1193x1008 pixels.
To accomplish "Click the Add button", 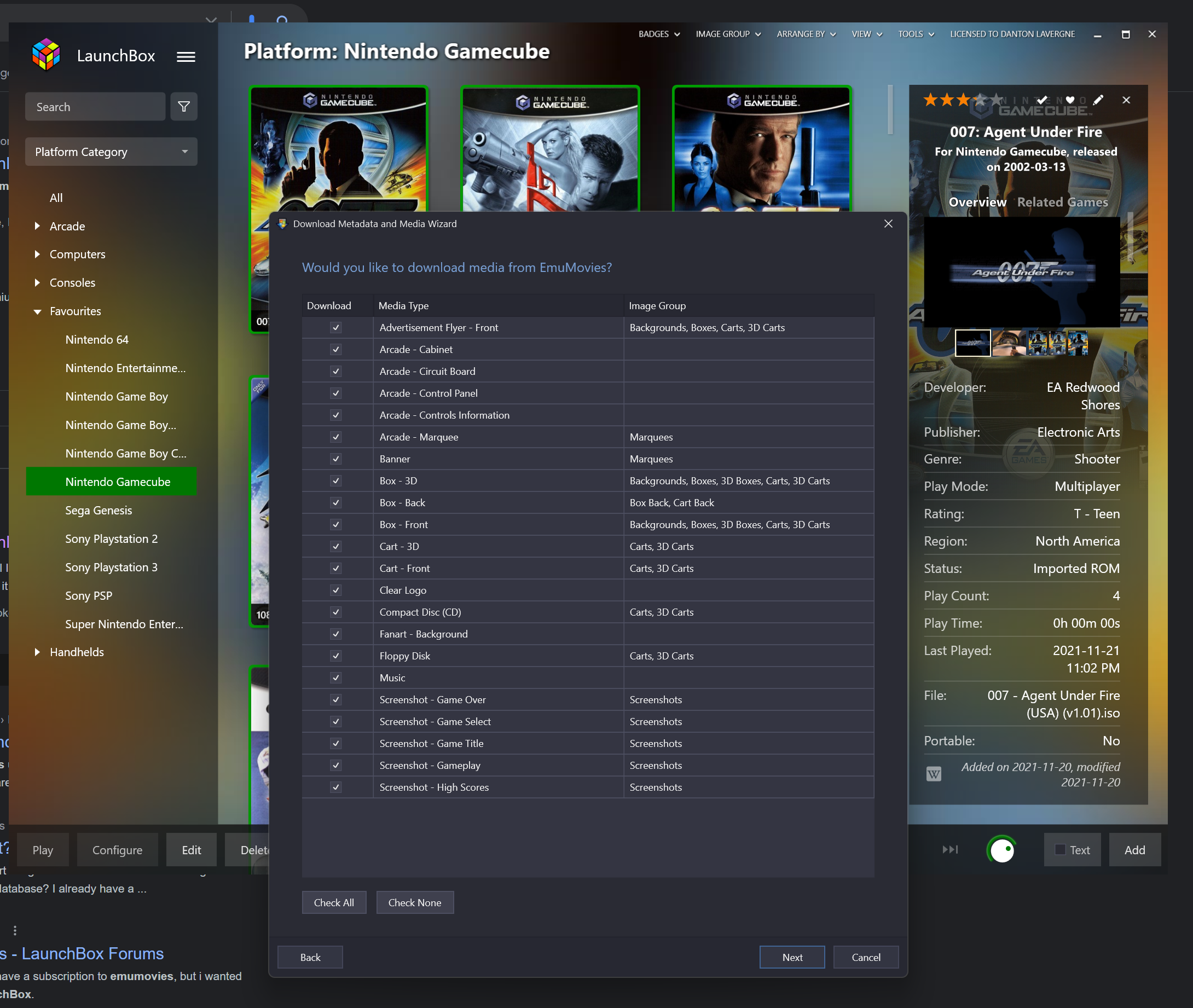I will (x=1135, y=850).
